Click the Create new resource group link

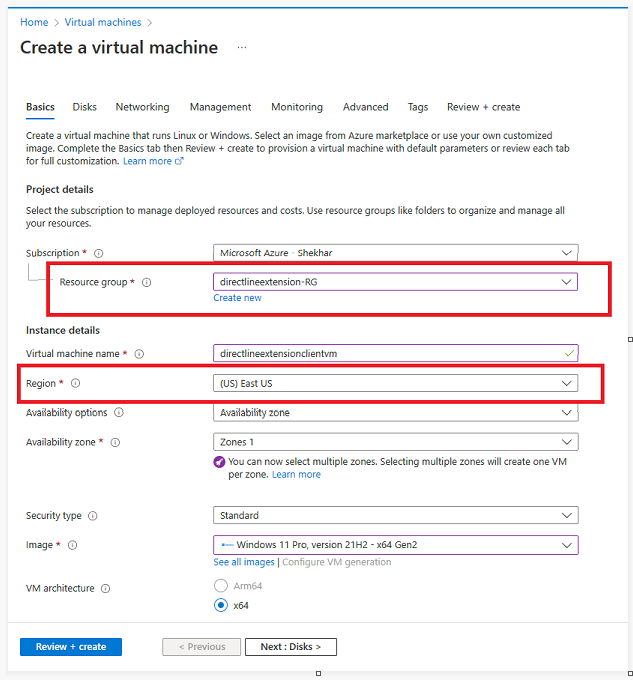tap(237, 298)
